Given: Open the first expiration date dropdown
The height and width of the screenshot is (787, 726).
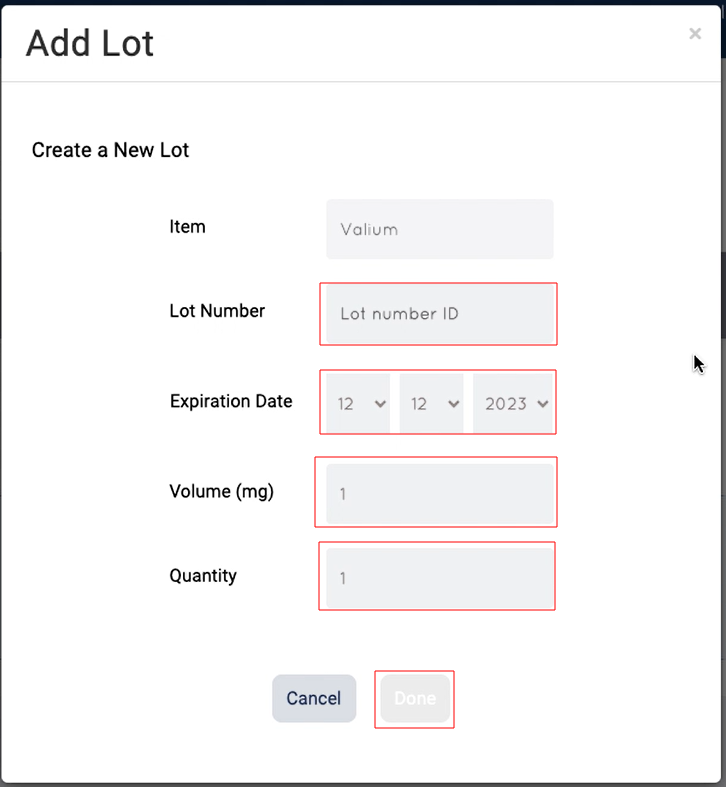Looking at the screenshot, I should point(358,404).
